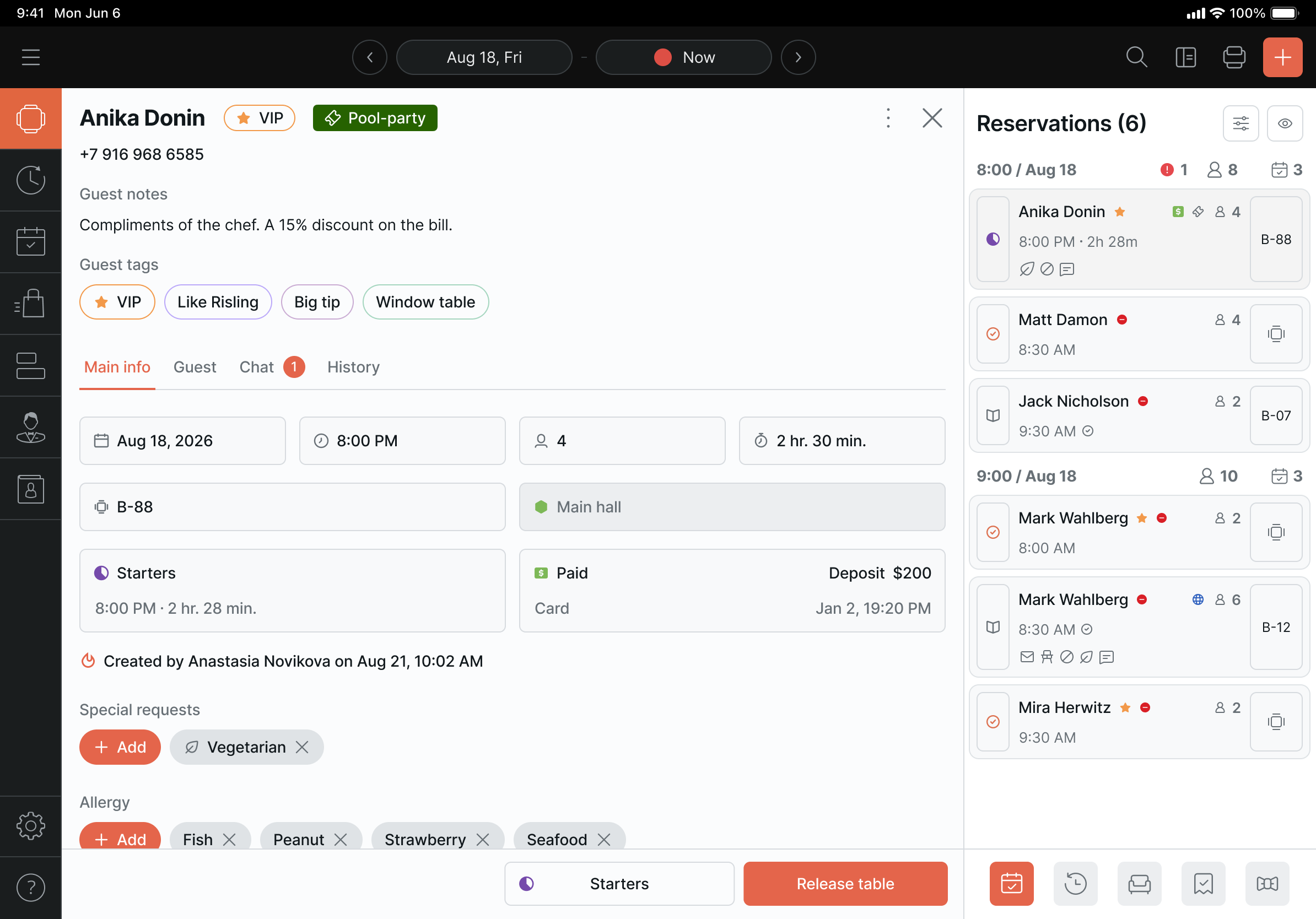Add new reservation with plus button
This screenshot has height=919, width=1316.
coord(1282,57)
